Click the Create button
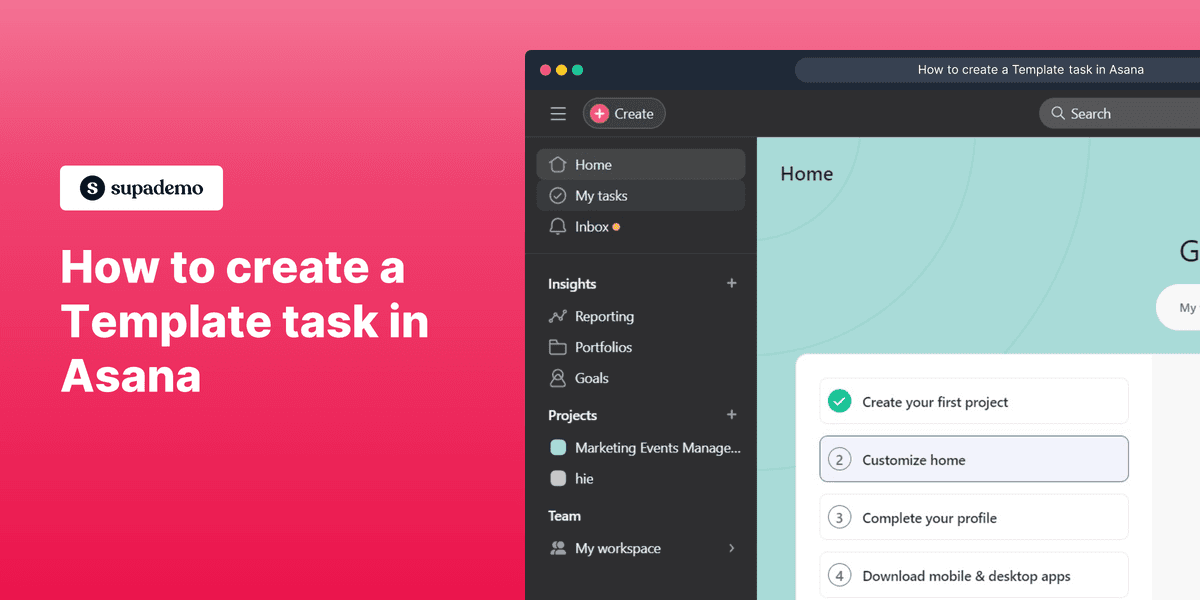This screenshot has width=1200, height=600. point(624,113)
